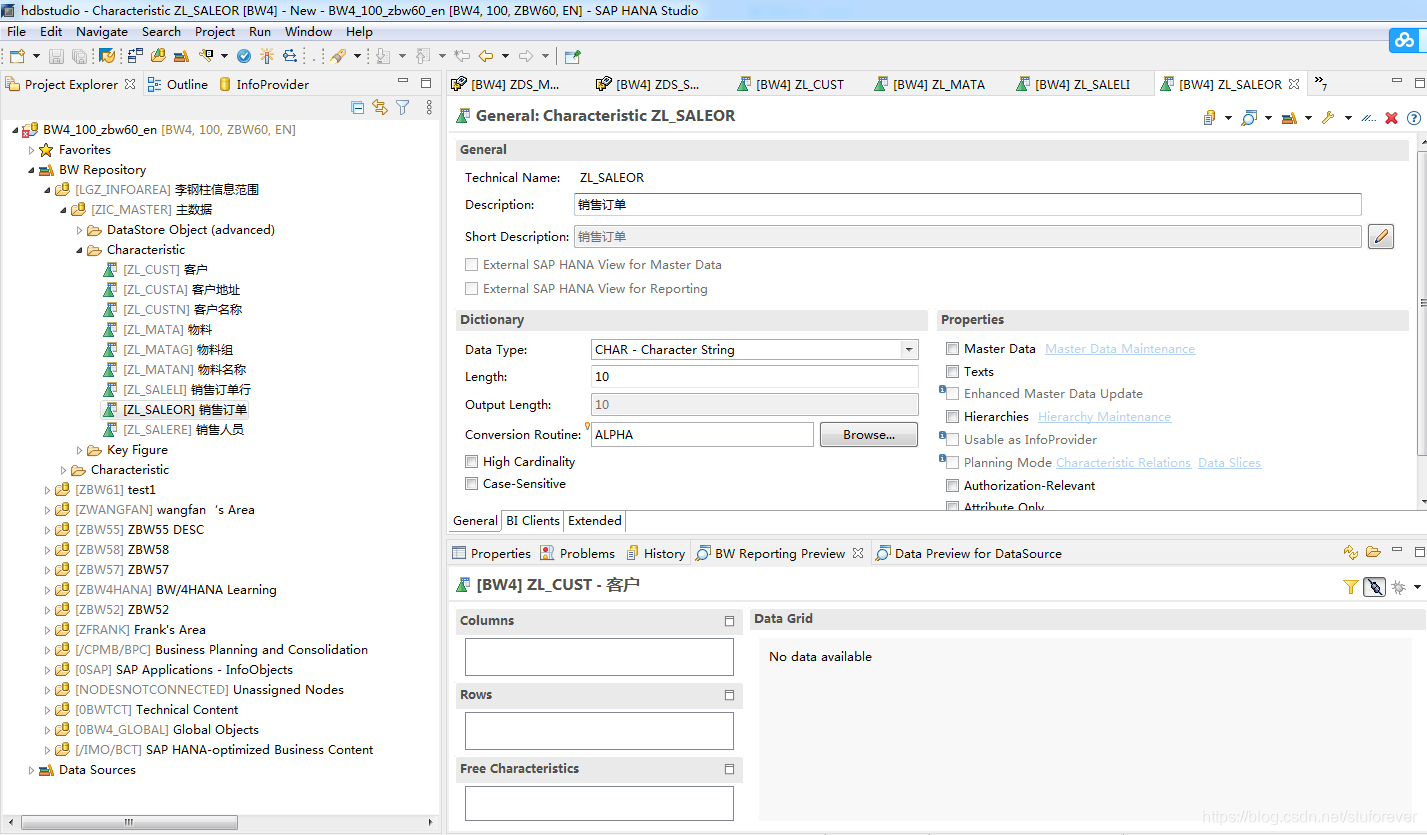1427x835 pixels.
Task: Click the Length input field
Action: (x=755, y=377)
